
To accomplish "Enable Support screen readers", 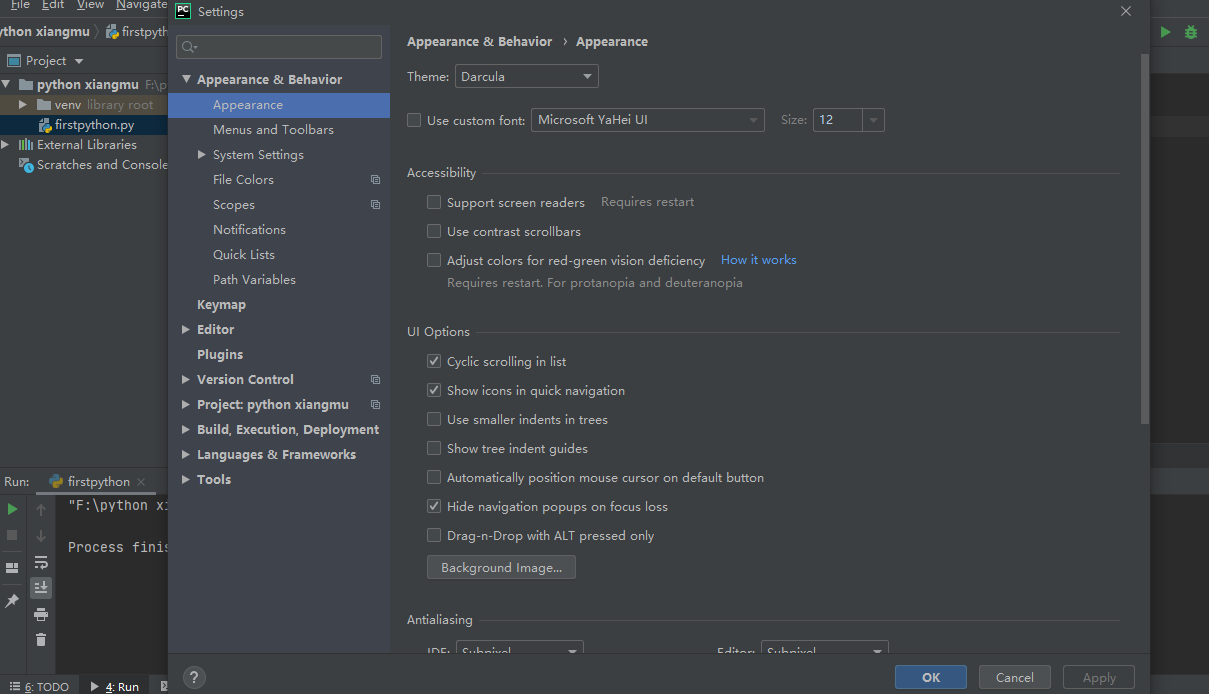I will [x=434, y=202].
